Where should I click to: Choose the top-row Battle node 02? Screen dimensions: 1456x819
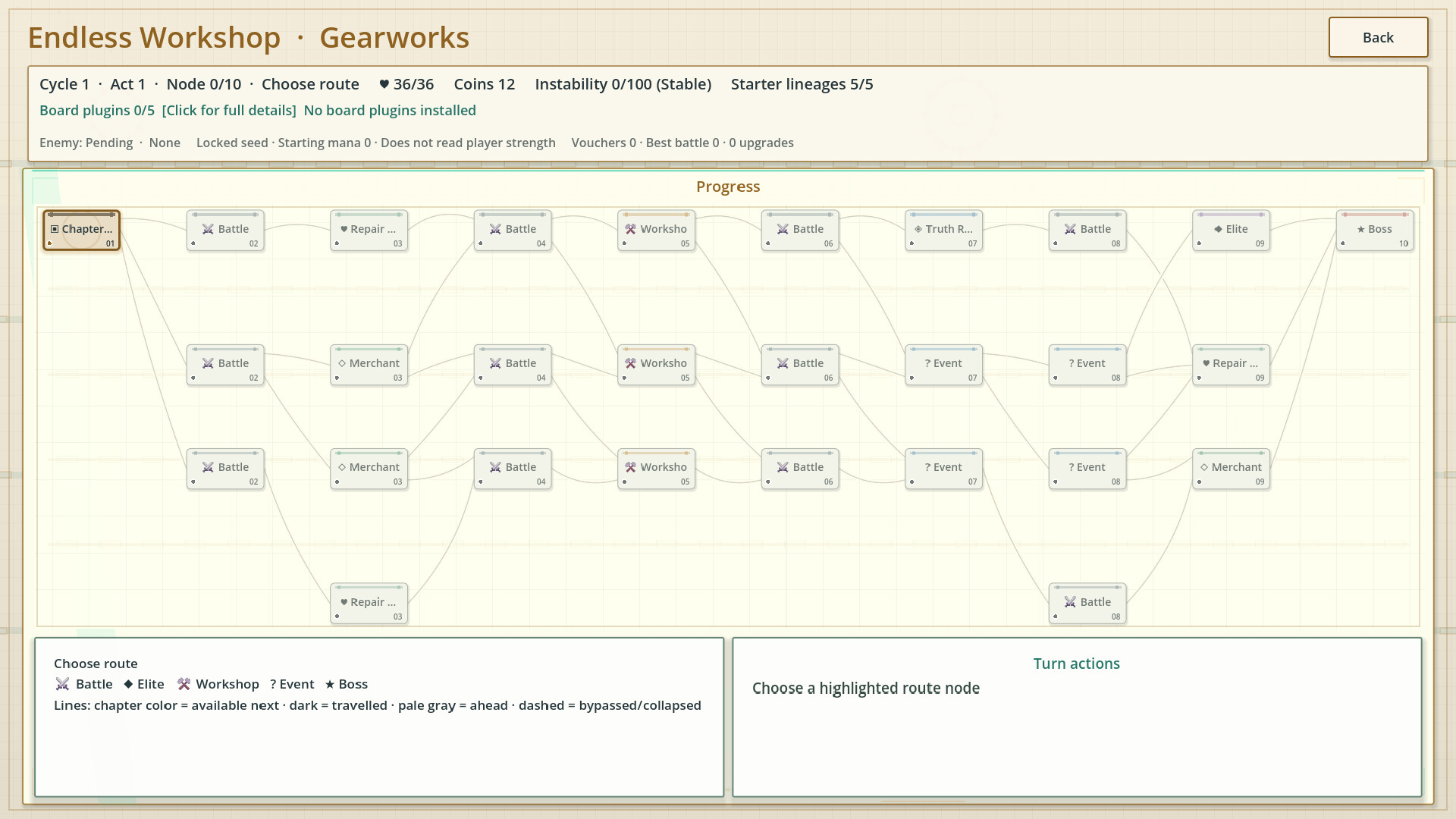point(225,231)
